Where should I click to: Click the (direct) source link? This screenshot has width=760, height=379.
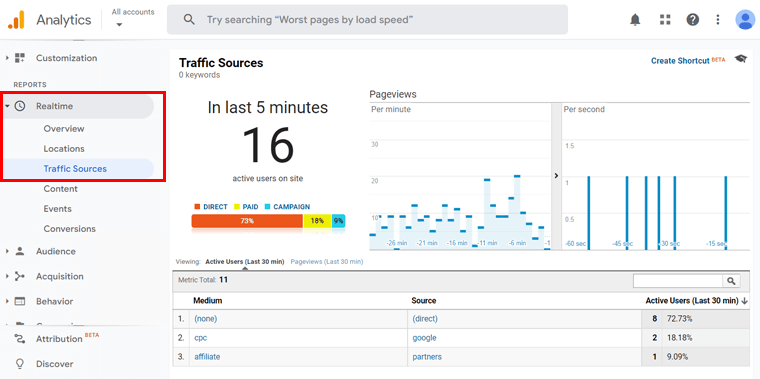tap(425, 319)
